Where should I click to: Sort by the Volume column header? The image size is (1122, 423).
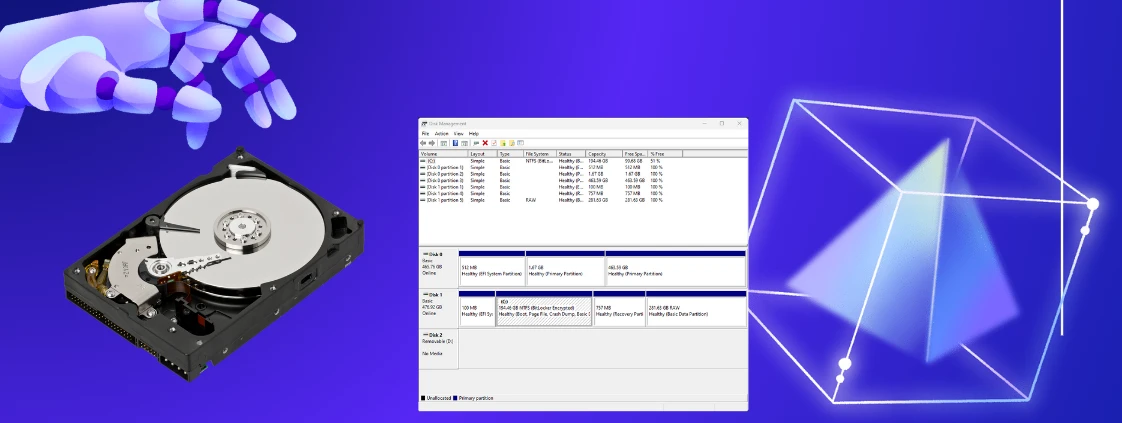pyautogui.click(x=430, y=154)
